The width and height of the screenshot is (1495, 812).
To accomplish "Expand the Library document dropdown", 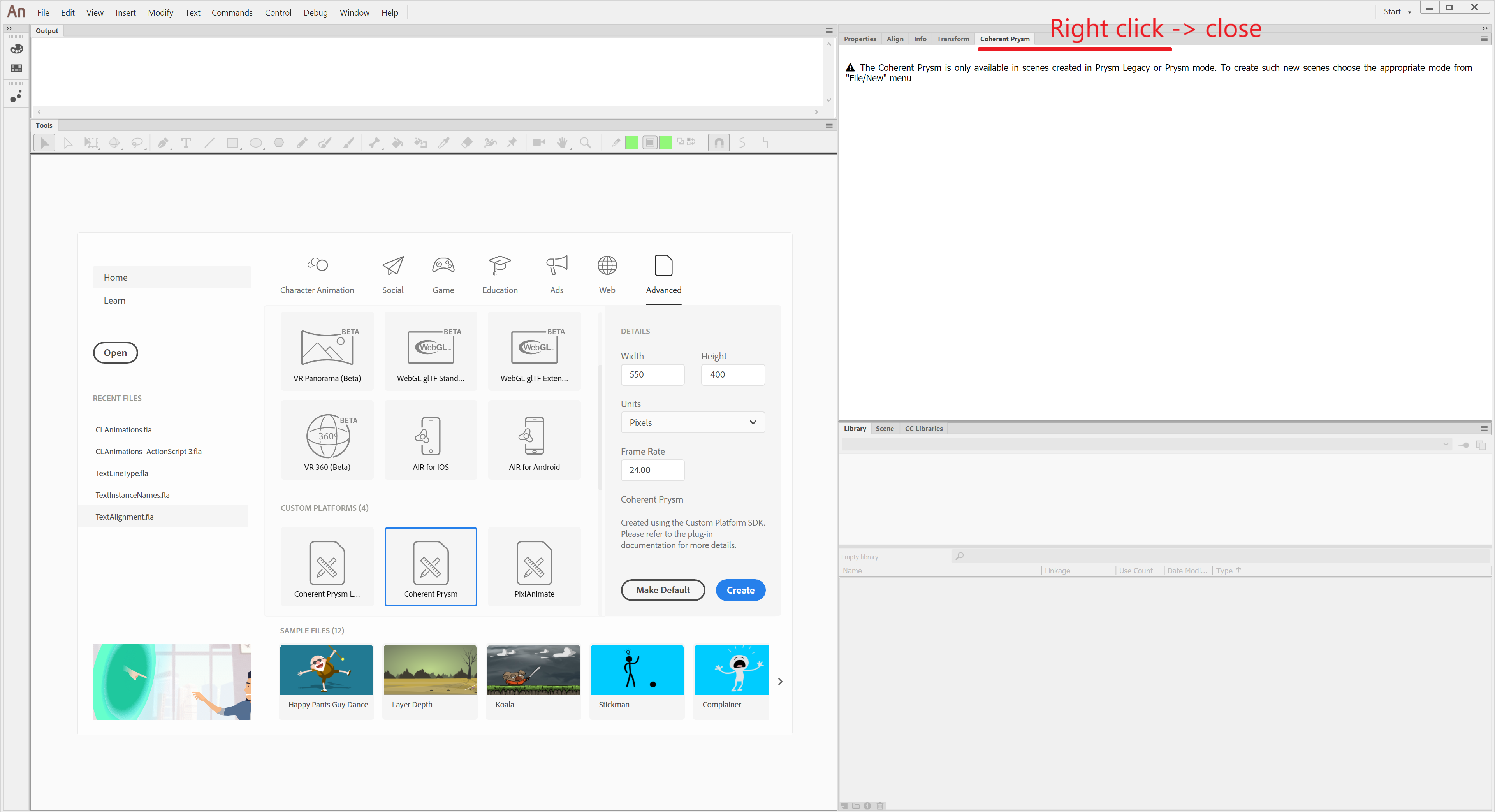I will [1446, 445].
